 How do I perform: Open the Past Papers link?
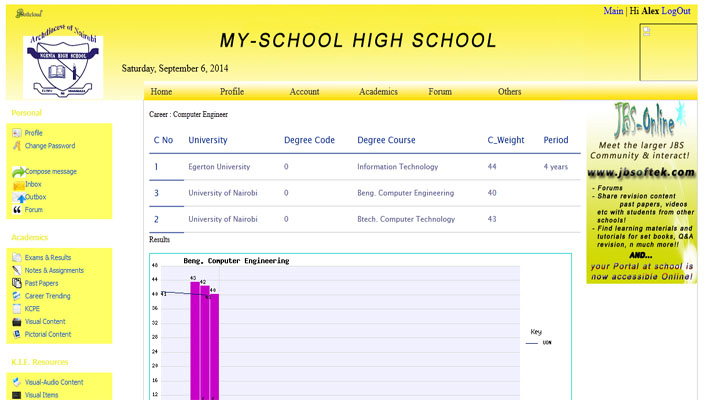point(43,283)
